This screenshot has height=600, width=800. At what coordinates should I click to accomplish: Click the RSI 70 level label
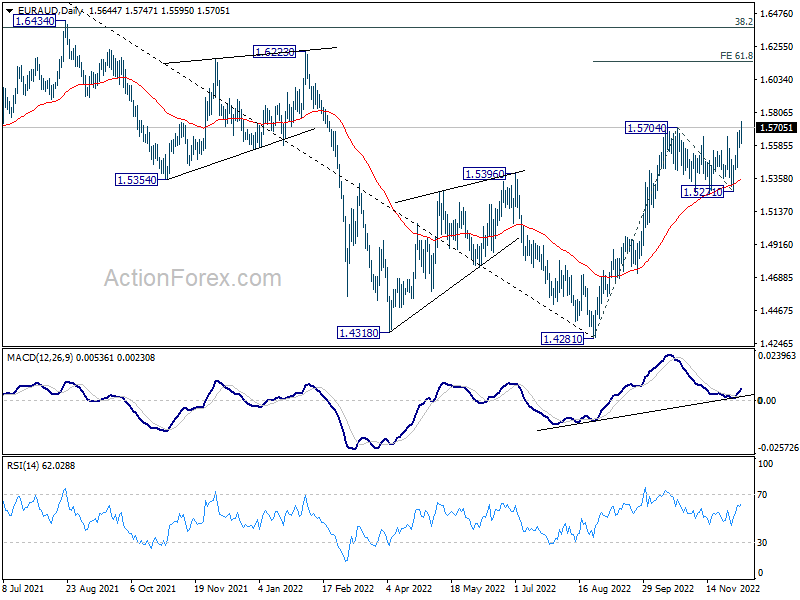762,494
